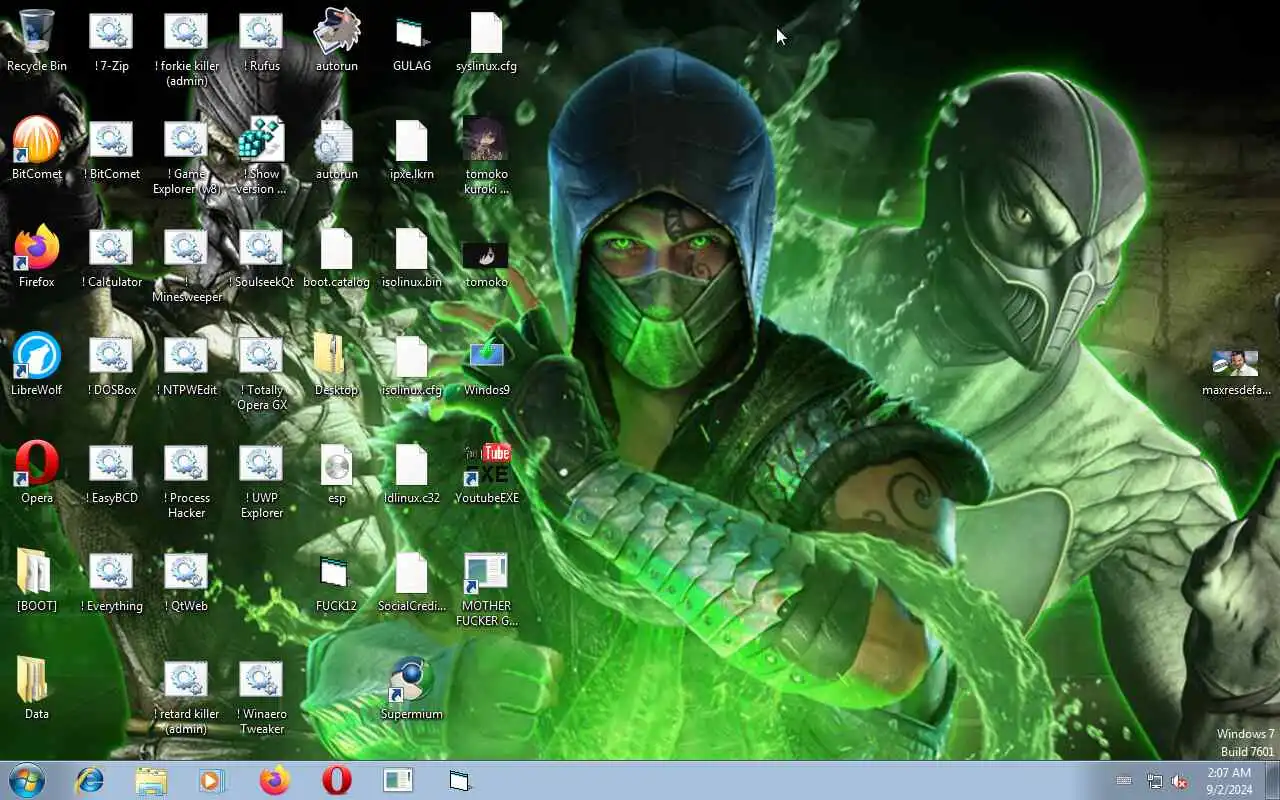
Task: Select the syslinux.cfg file icon
Action: [486, 41]
